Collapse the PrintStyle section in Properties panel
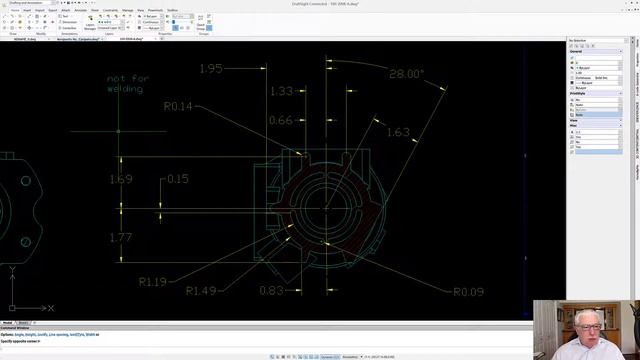640x360 pixels. click(620, 93)
